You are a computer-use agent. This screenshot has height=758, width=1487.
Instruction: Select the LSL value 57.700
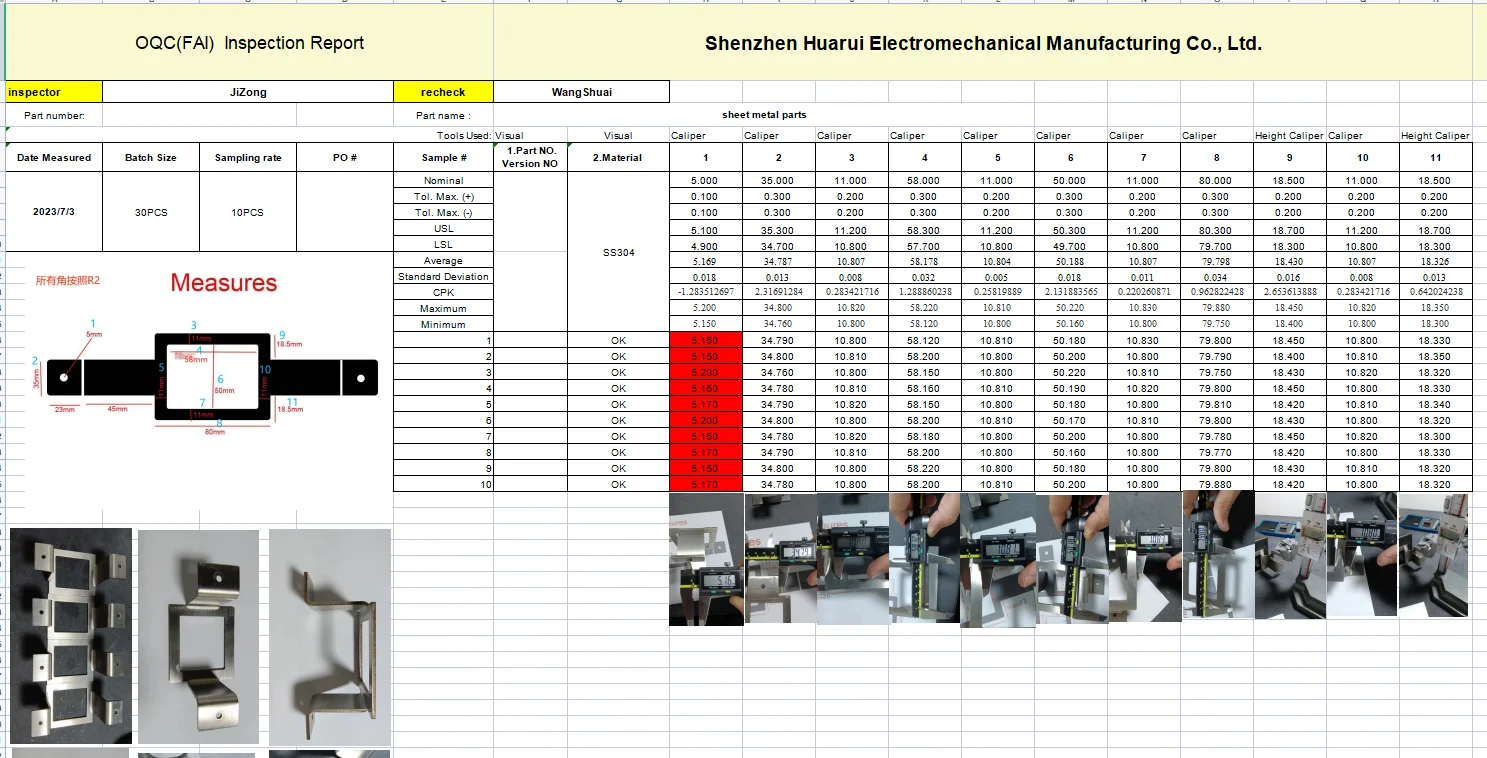click(x=924, y=245)
